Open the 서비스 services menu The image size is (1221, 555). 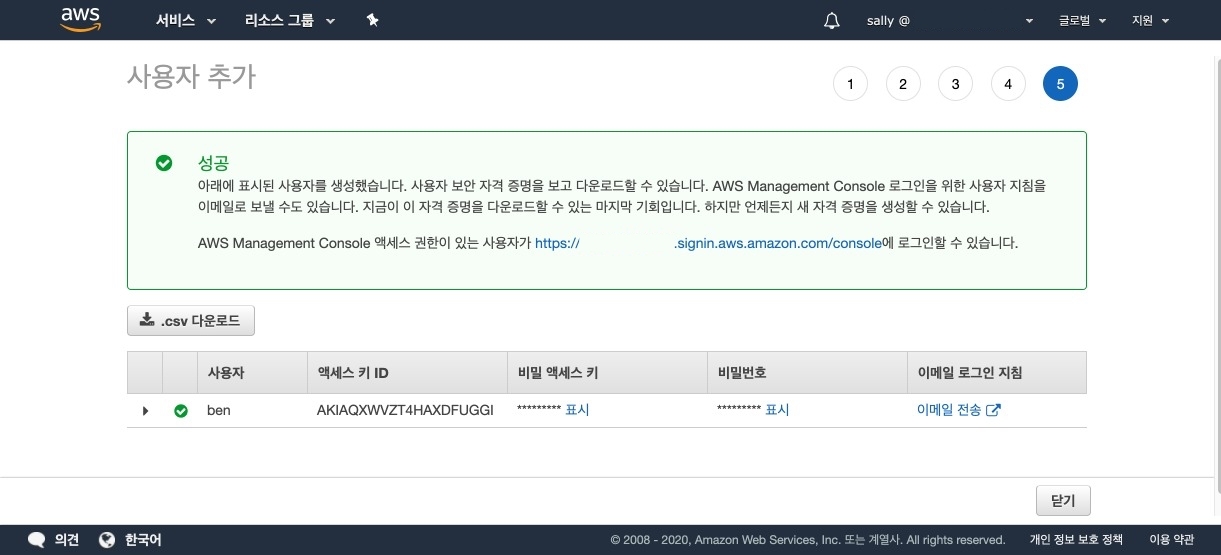tap(185, 20)
